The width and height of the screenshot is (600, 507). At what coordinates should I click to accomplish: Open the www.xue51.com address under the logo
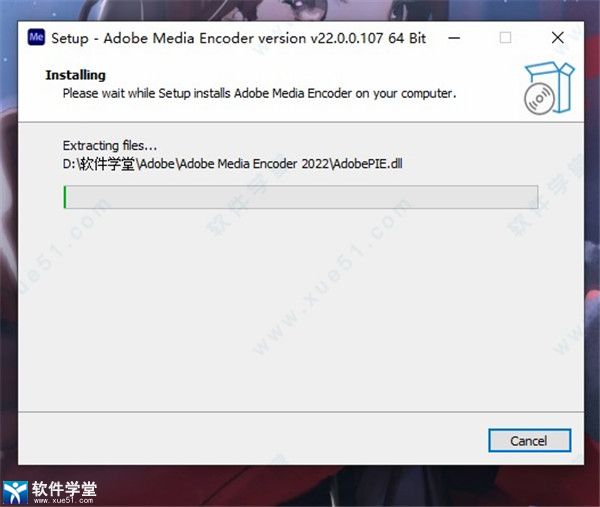(x=63, y=500)
